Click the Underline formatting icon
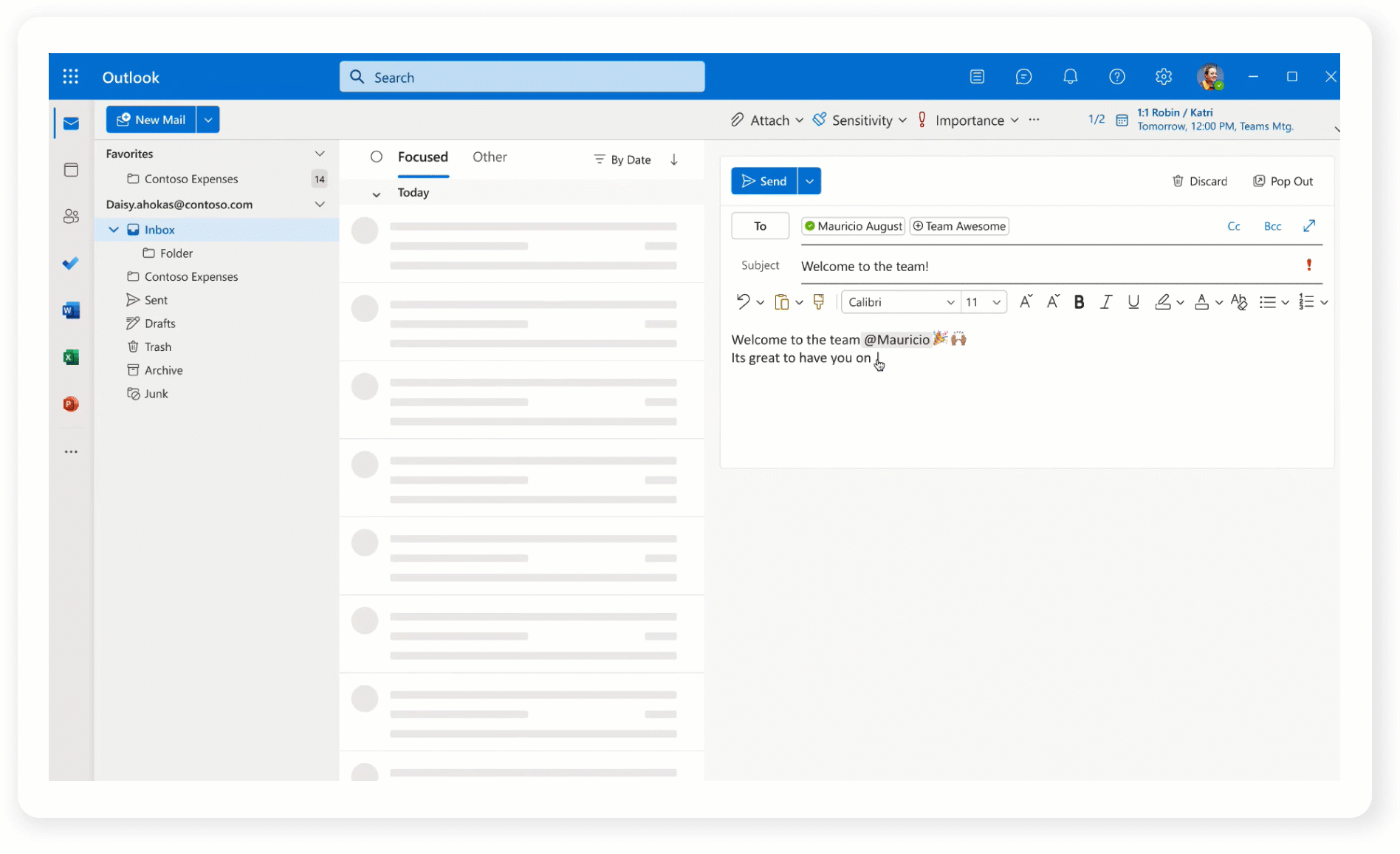1400x854 pixels. point(1133,302)
